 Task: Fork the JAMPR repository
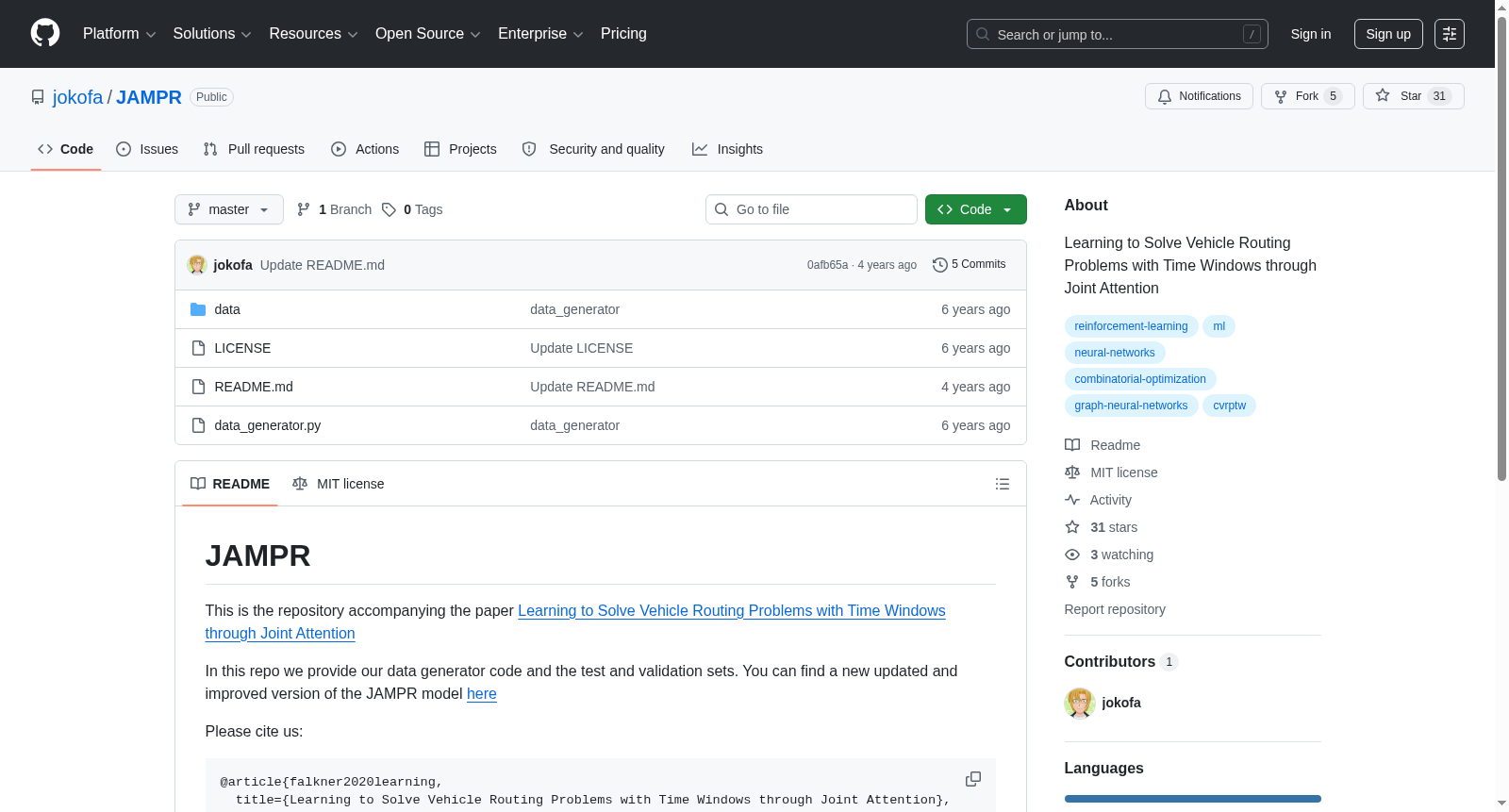click(1308, 96)
